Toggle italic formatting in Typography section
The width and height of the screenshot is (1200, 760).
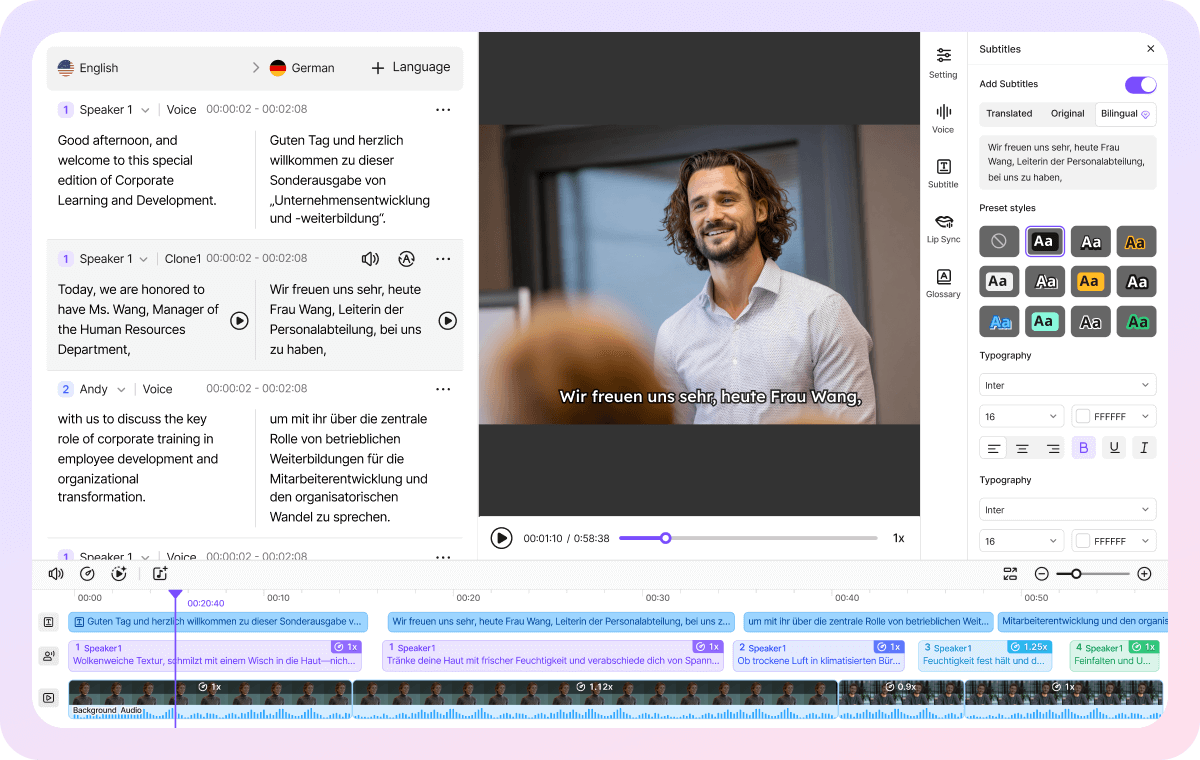pyautogui.click(x=1144, y=447)
